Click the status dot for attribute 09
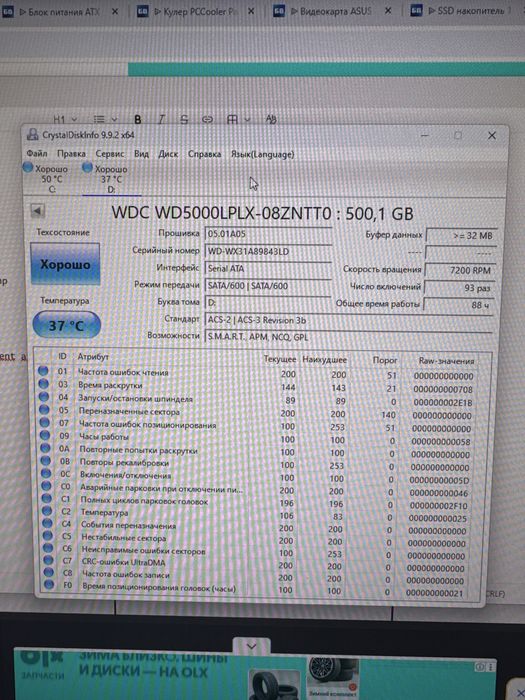 (x=45, y=435)
